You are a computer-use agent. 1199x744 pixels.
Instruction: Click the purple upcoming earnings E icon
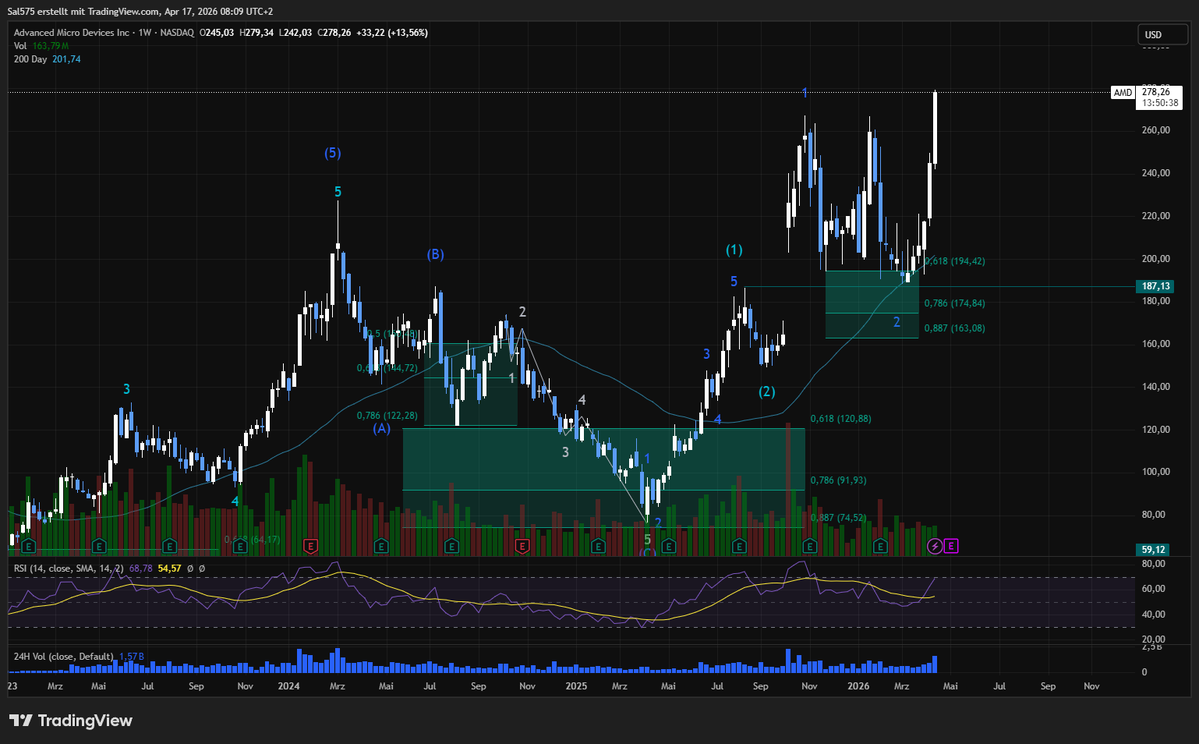[x=950, y=546]
